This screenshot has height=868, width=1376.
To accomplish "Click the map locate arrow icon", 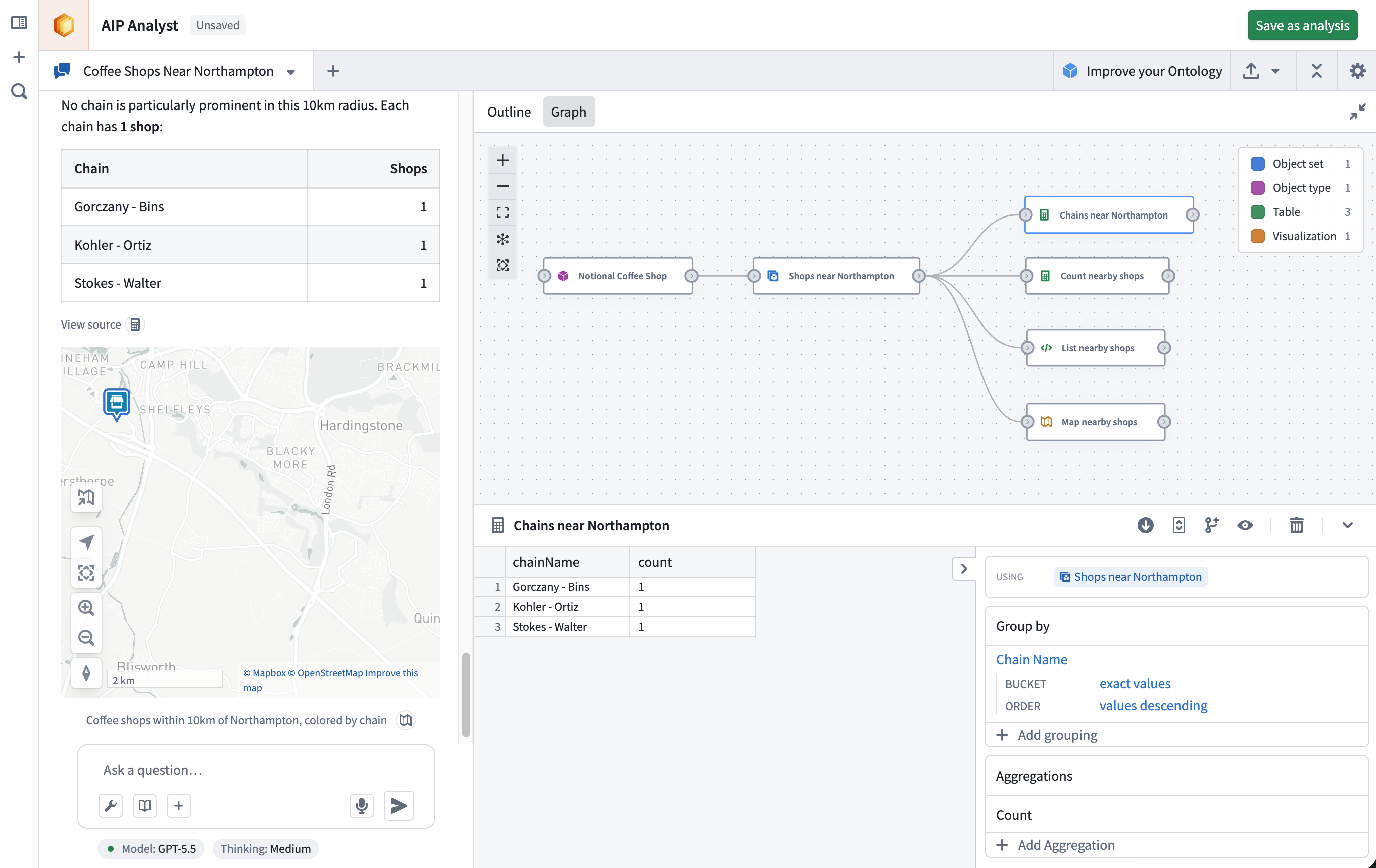I will coord(86,541).
